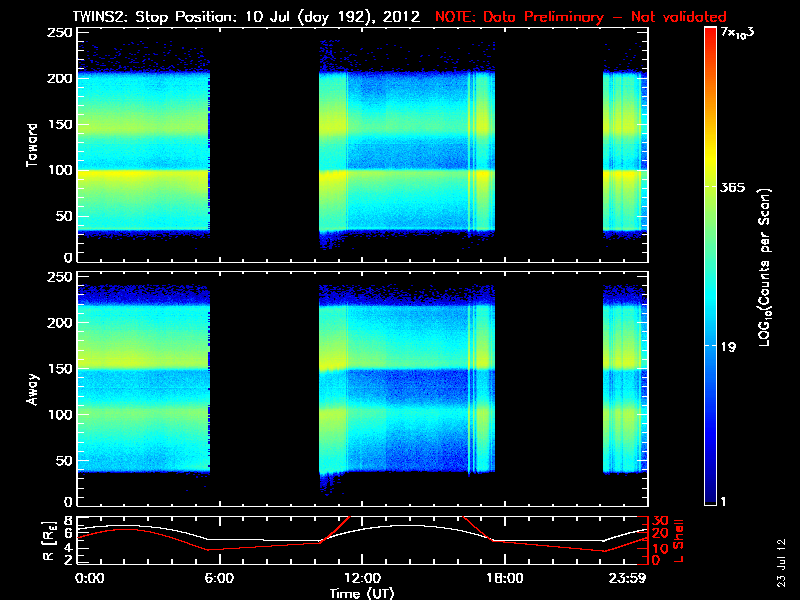Click the 6:00 time axis label

tap(219, 578)
